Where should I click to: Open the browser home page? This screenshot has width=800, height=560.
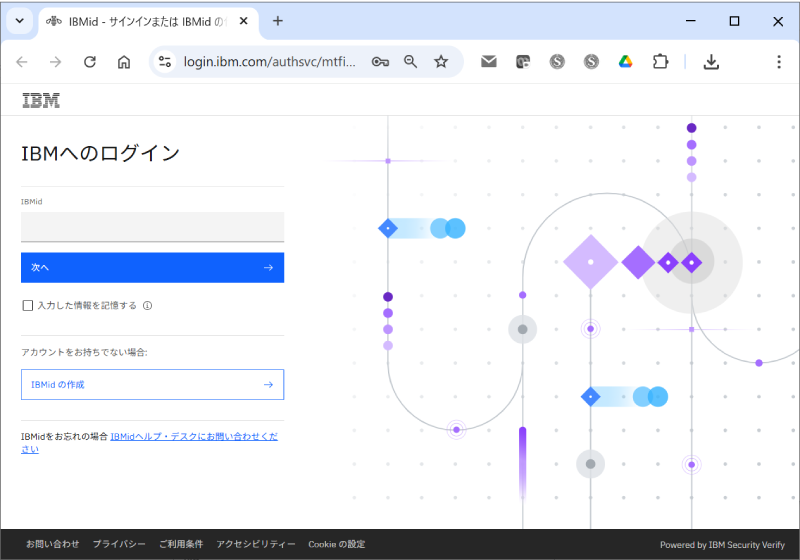click(124, 62)
